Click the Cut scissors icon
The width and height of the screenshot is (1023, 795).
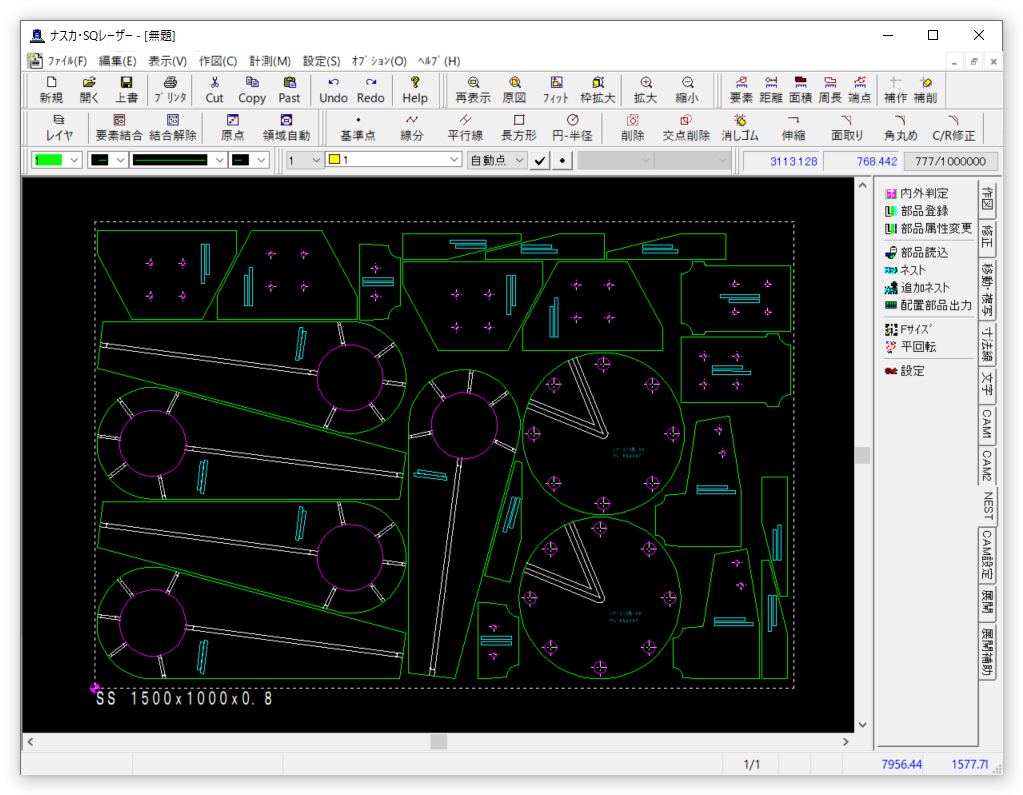[214, 89]
